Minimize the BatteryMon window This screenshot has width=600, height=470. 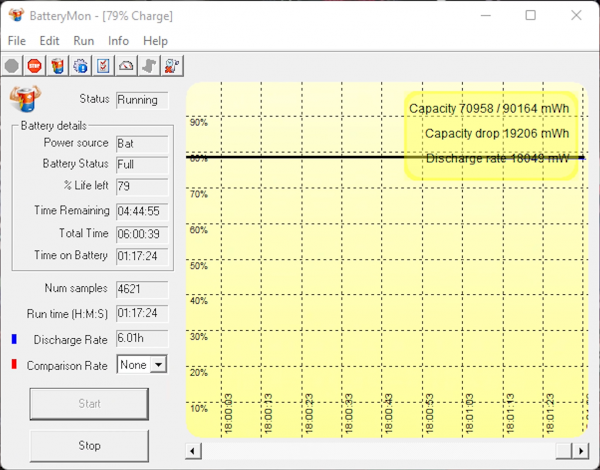coord(486,15)
